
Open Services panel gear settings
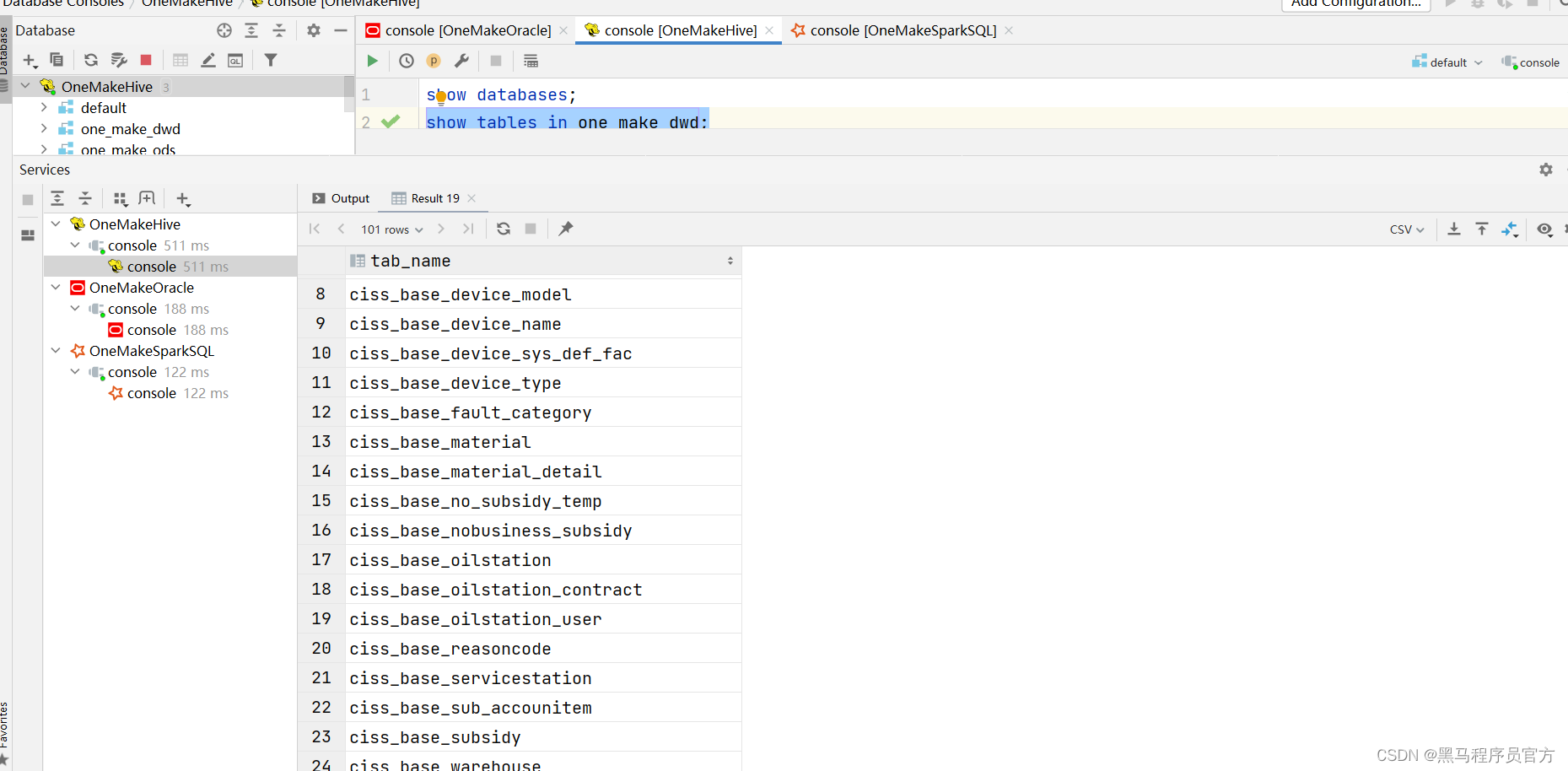[1546, 170]
